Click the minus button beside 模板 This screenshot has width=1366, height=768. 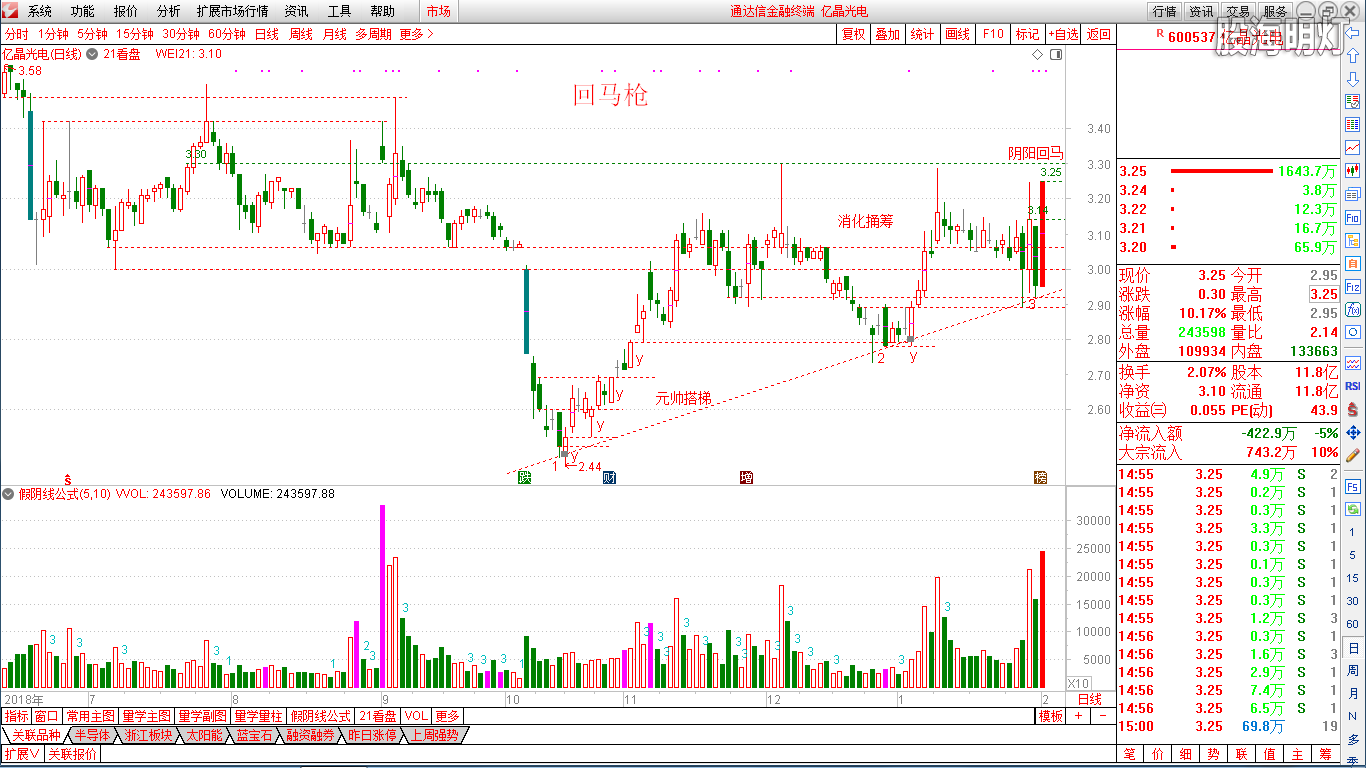click(x=1102, y=716)
